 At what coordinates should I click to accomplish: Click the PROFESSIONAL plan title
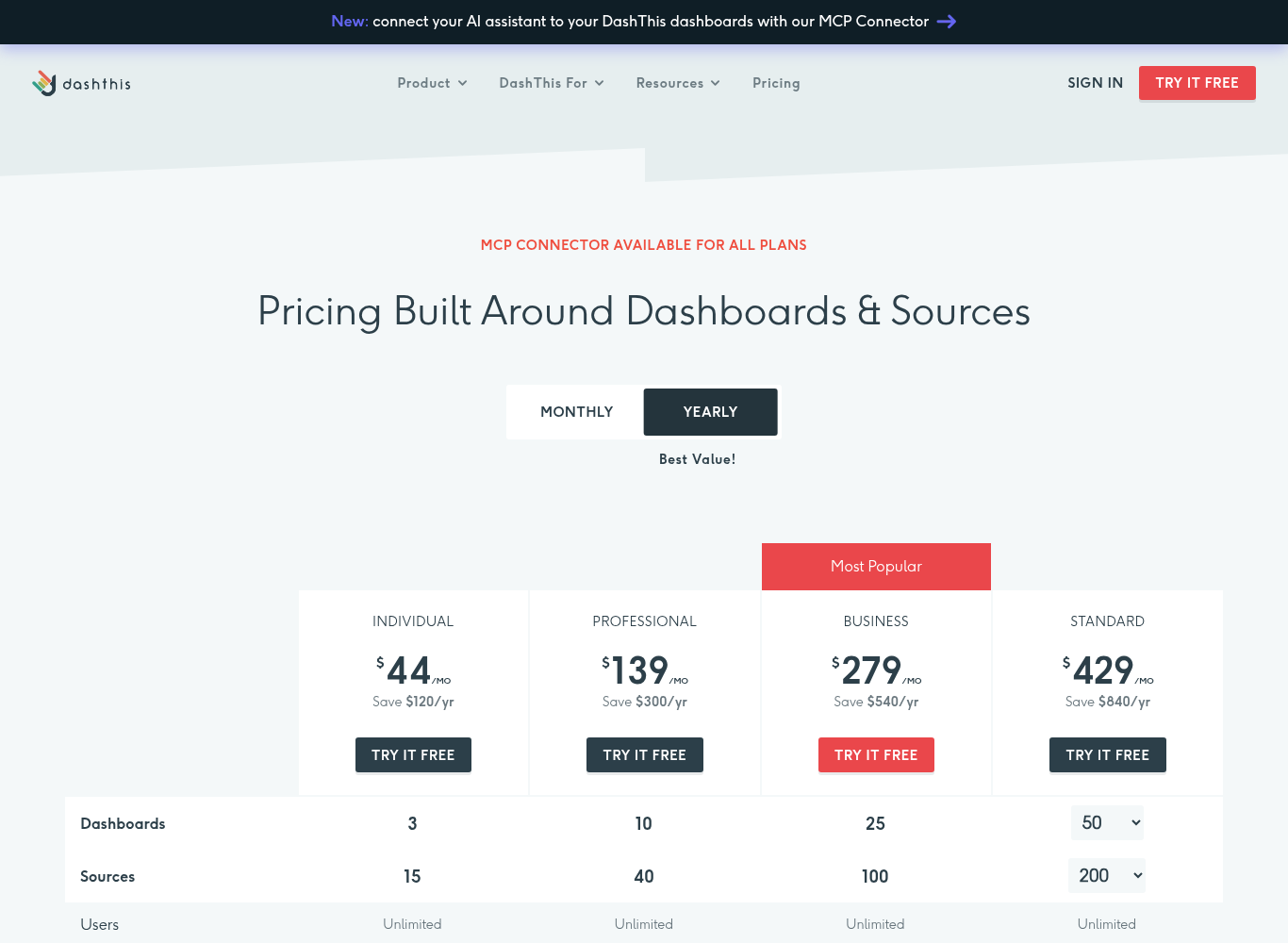(644, 621)
